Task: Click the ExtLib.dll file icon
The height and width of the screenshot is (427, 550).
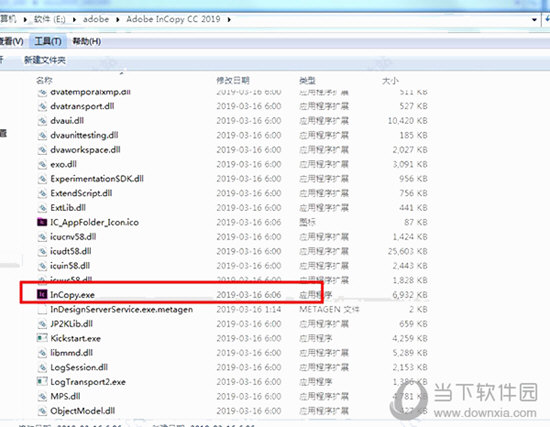Action: click(x=42, y=208)
